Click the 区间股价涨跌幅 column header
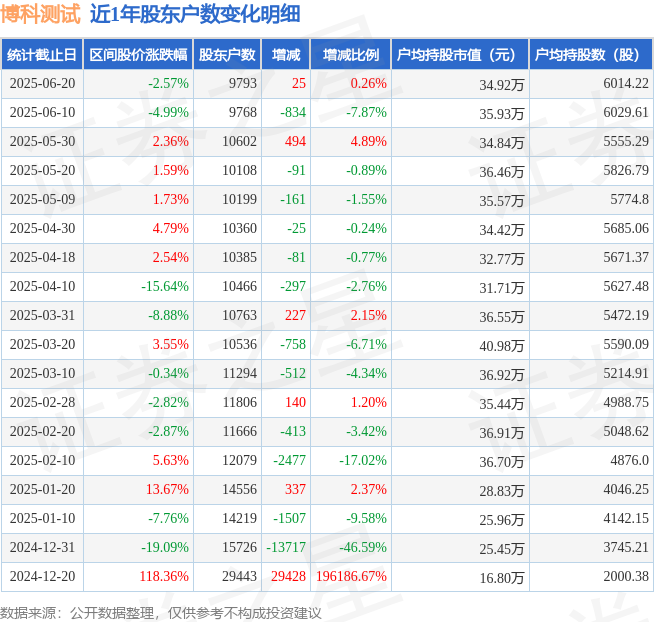This screenshot has width=654, height=622. 138,55
